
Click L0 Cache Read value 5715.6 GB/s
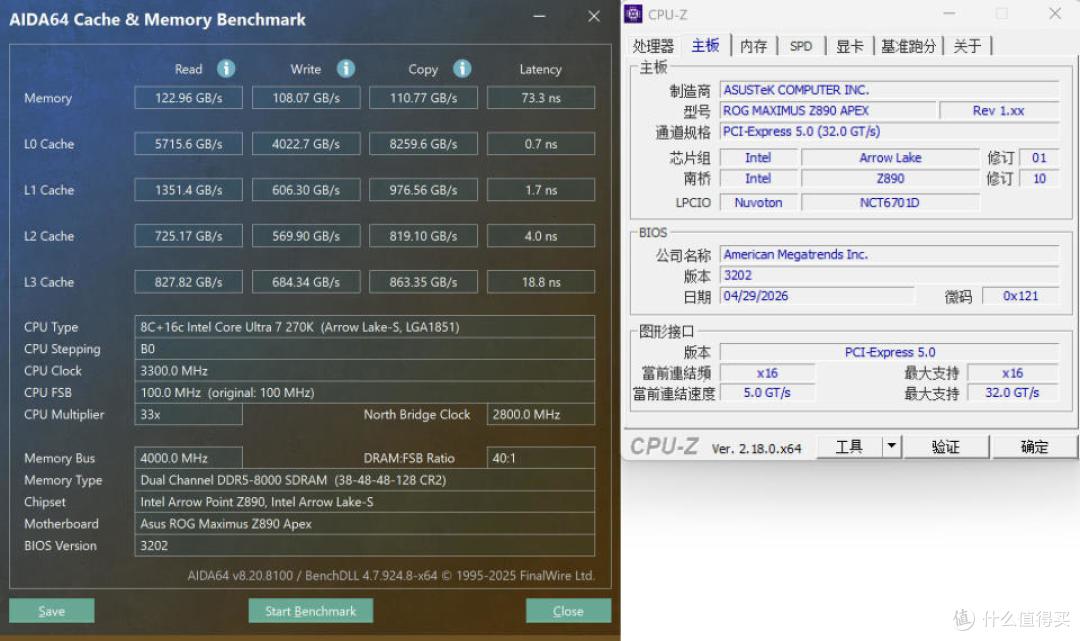point(189,144)
